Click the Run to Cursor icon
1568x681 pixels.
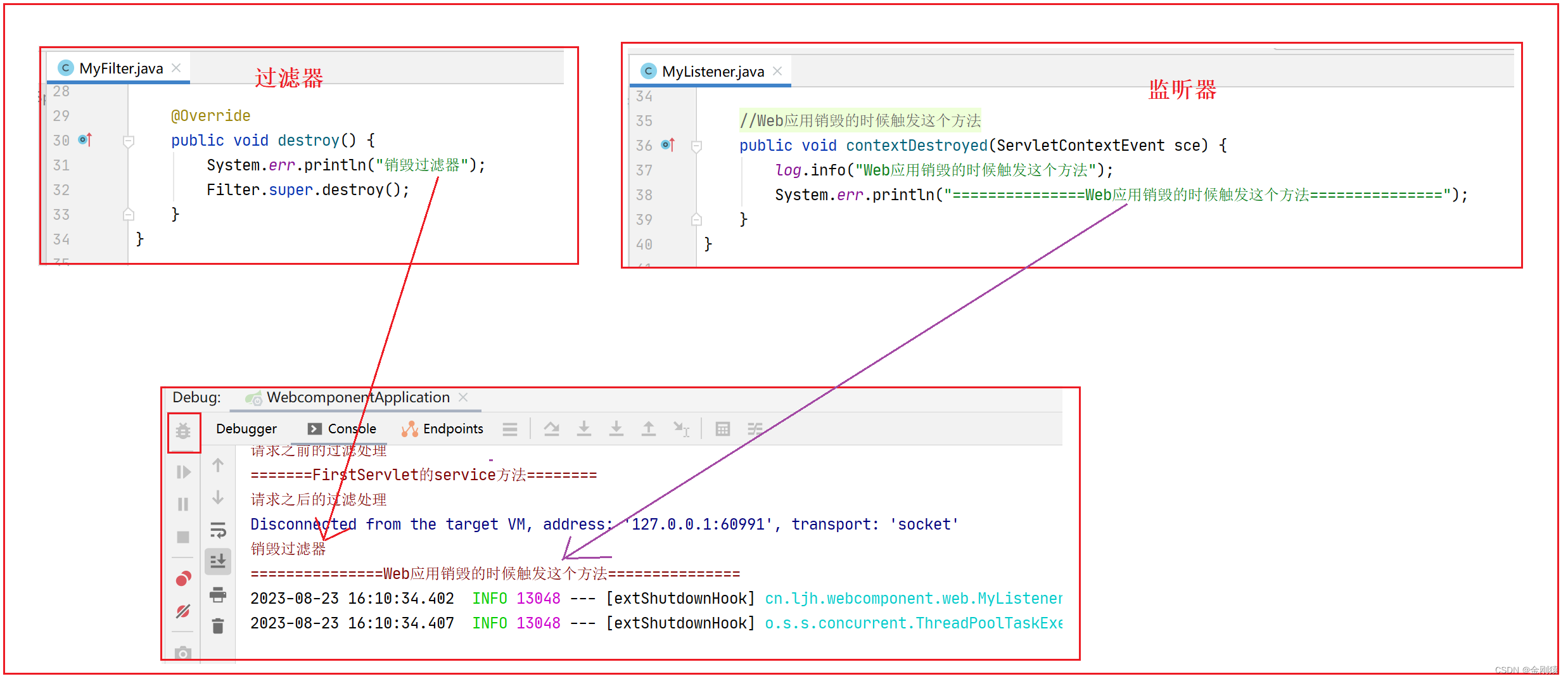click(x=681, y=430)
